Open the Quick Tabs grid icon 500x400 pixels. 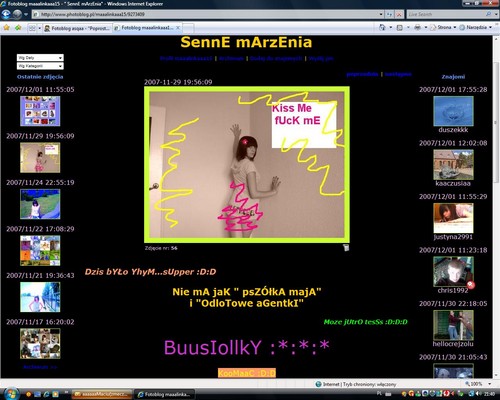[32, 28]
